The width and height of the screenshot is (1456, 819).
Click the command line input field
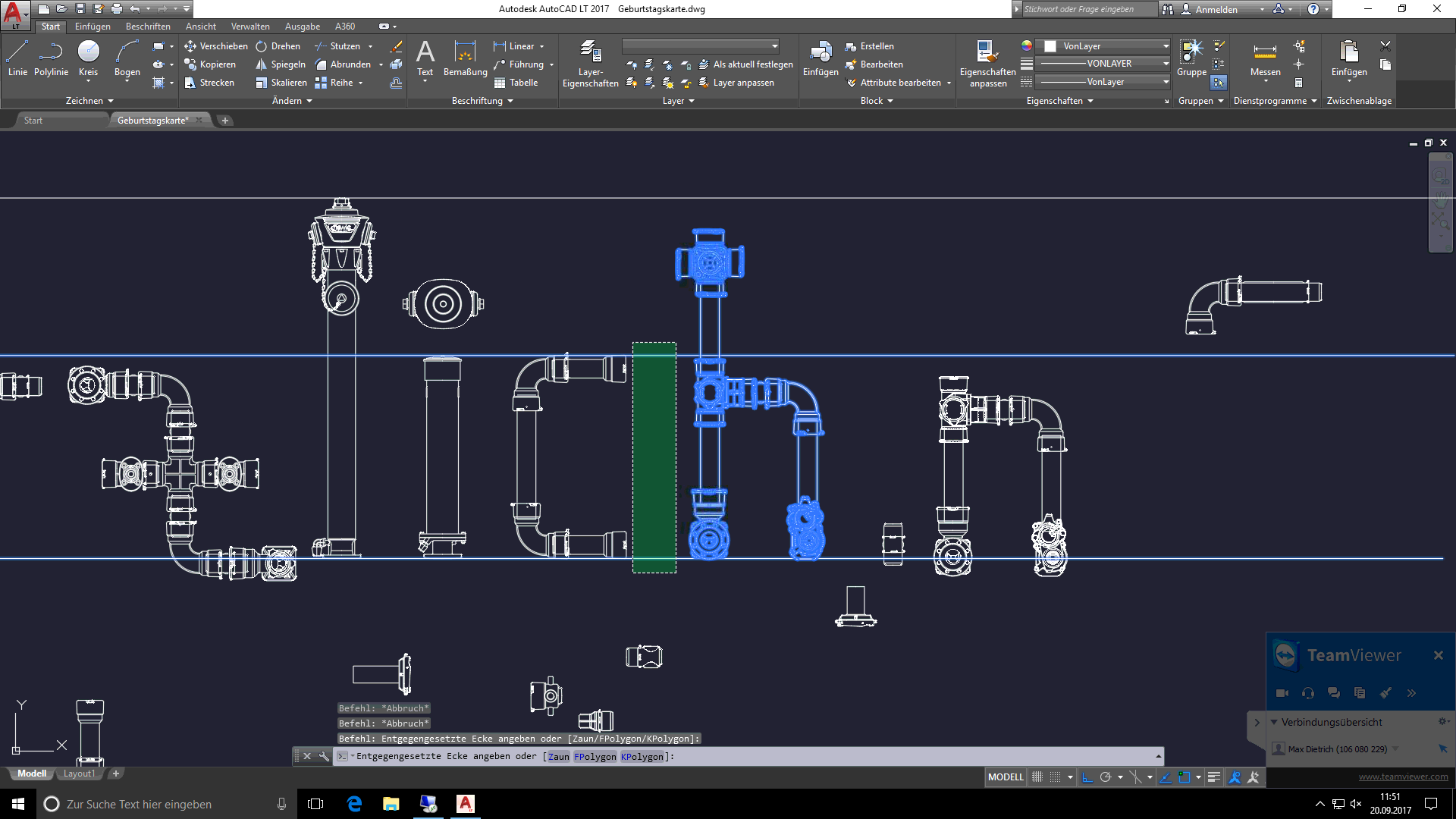tap(747, 756)
